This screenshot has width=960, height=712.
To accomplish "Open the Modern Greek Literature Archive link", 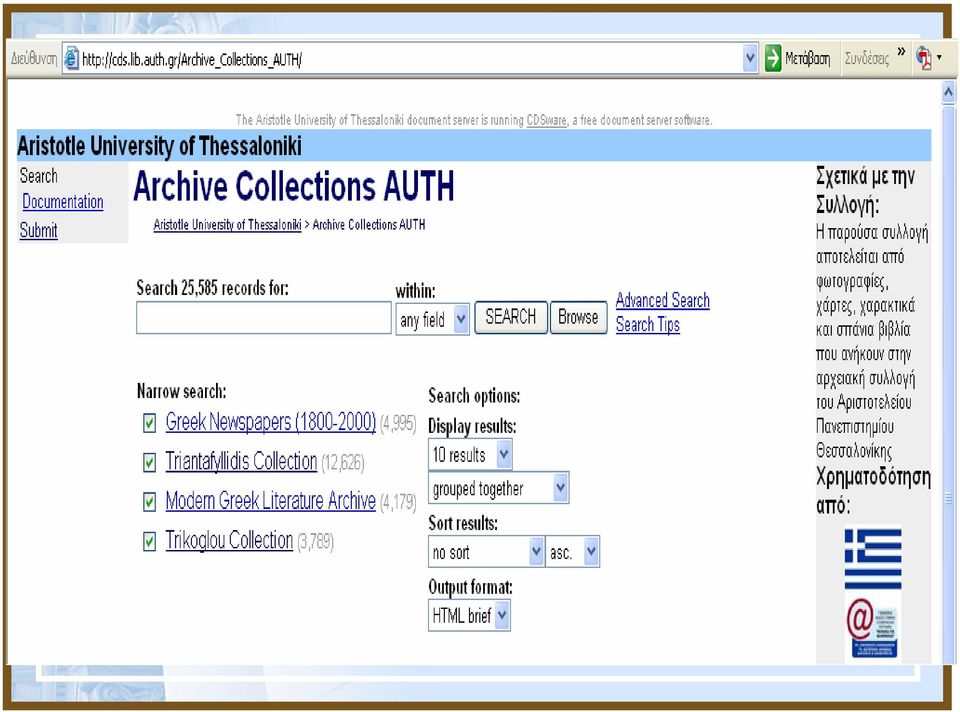I will click(x=271, y=501).
